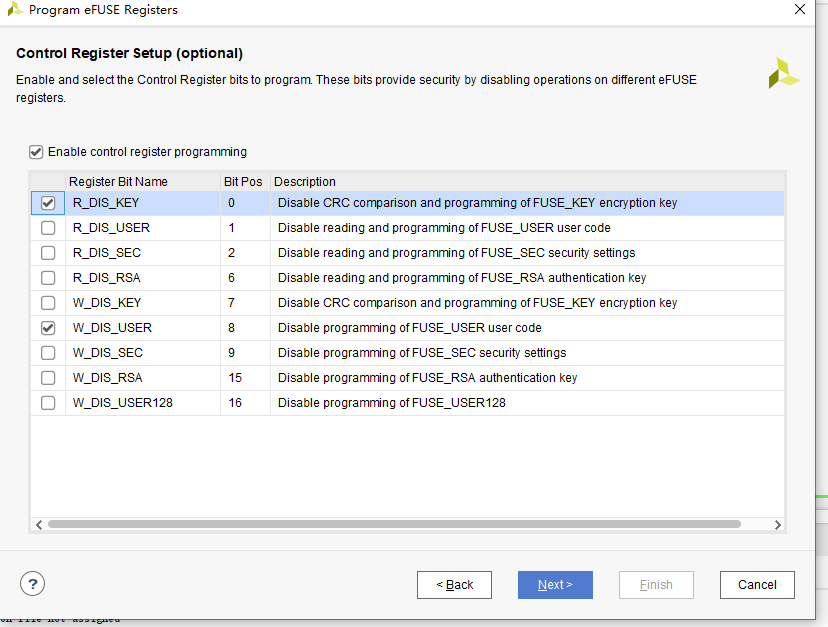Select the W_DIS_KEY register name cell
The width and height of the screenshot is (828, 627).
point(143,303)
